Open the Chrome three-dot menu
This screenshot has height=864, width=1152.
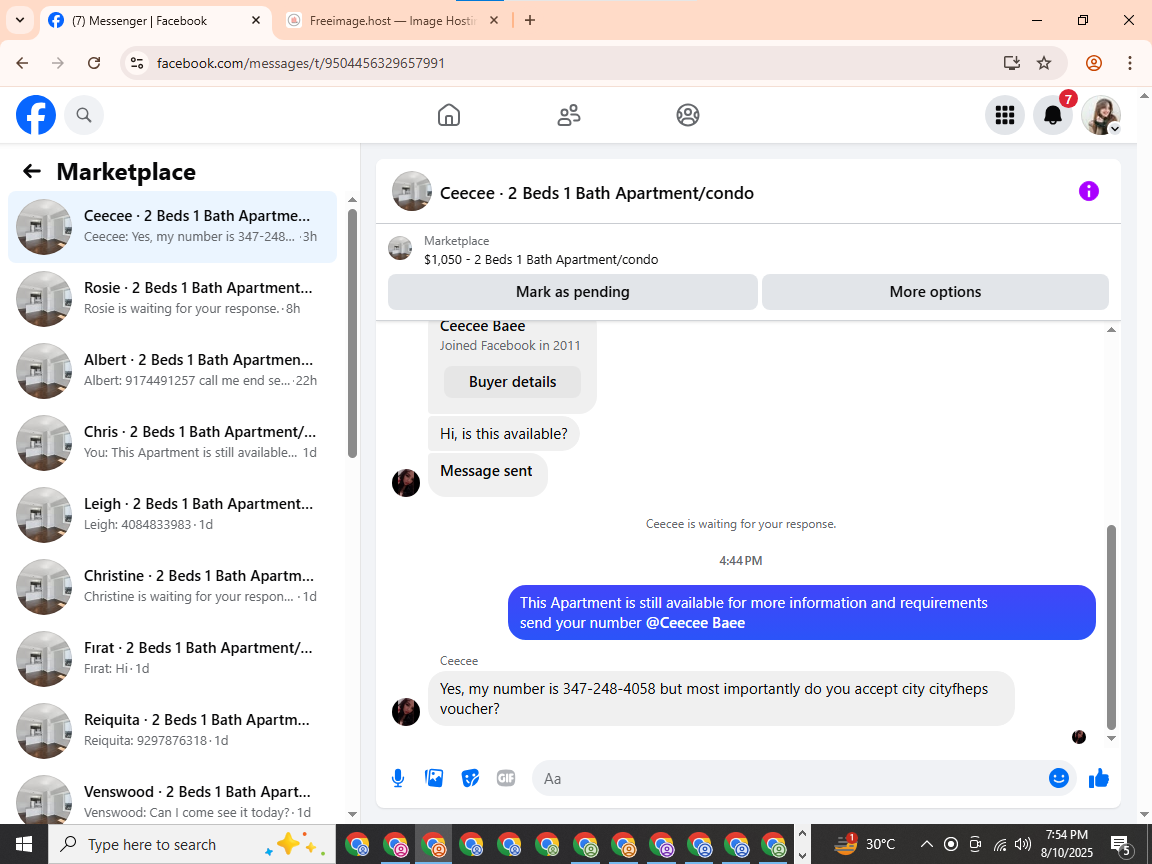(x=1130, y=63)
